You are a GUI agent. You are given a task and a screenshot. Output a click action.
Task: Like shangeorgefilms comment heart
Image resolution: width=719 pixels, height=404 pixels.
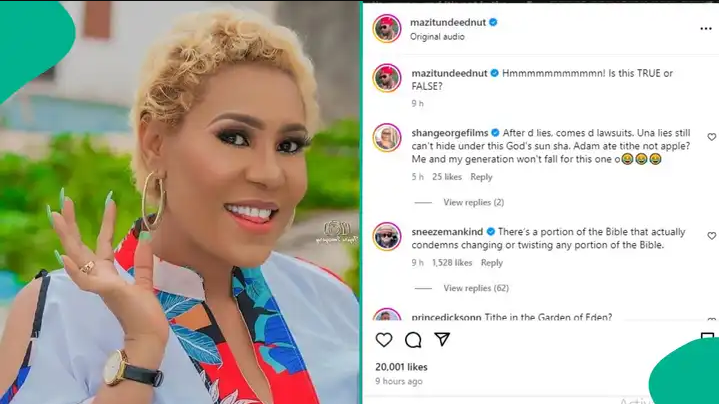click(712, 137)
